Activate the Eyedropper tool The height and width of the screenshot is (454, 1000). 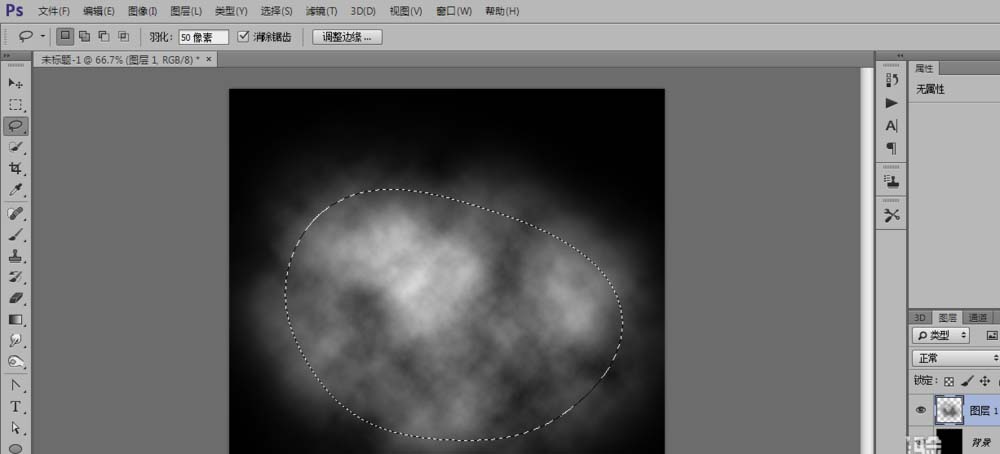coord(15,190)
